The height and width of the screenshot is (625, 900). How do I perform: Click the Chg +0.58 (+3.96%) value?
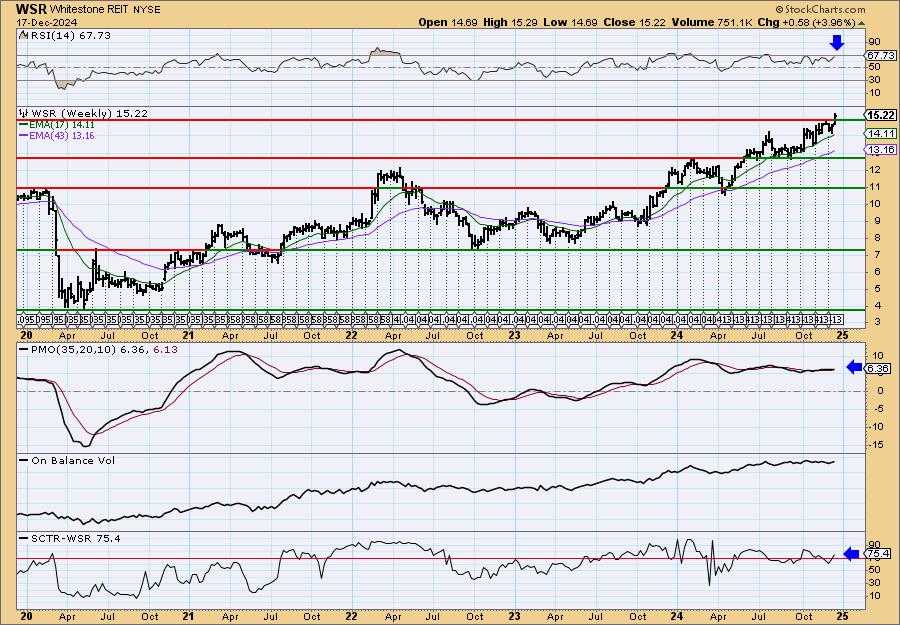(806, 22)
